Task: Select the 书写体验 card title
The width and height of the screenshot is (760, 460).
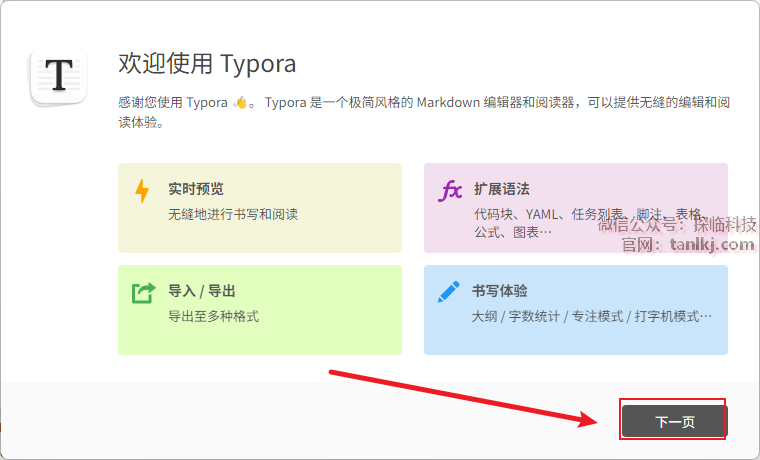Action: [500, 291]
